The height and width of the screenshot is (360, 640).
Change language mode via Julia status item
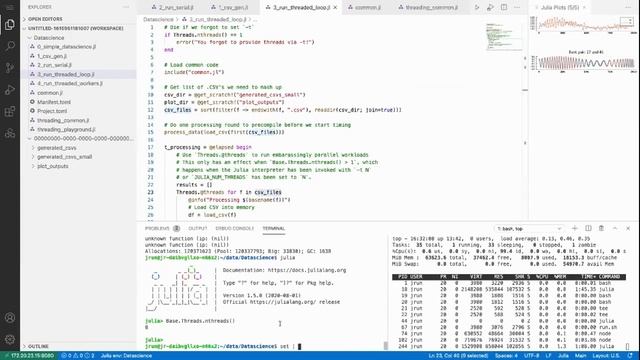tap(563, 356)
